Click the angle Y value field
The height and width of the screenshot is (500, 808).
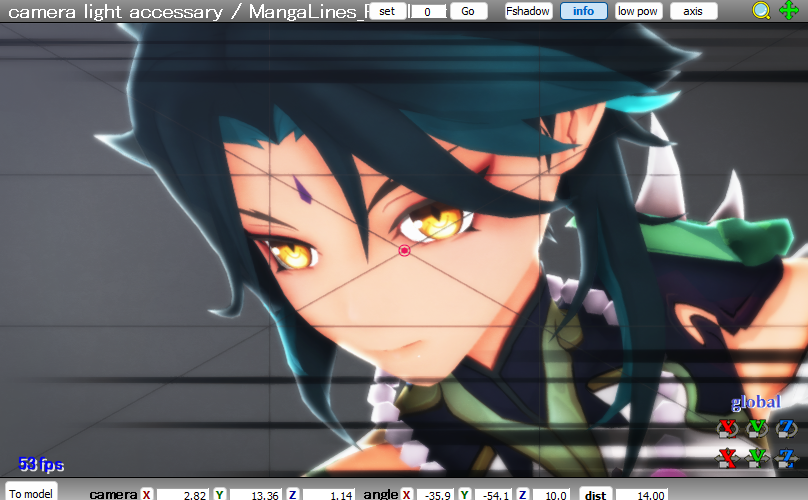pyautogui.click(x=493, y=494)
